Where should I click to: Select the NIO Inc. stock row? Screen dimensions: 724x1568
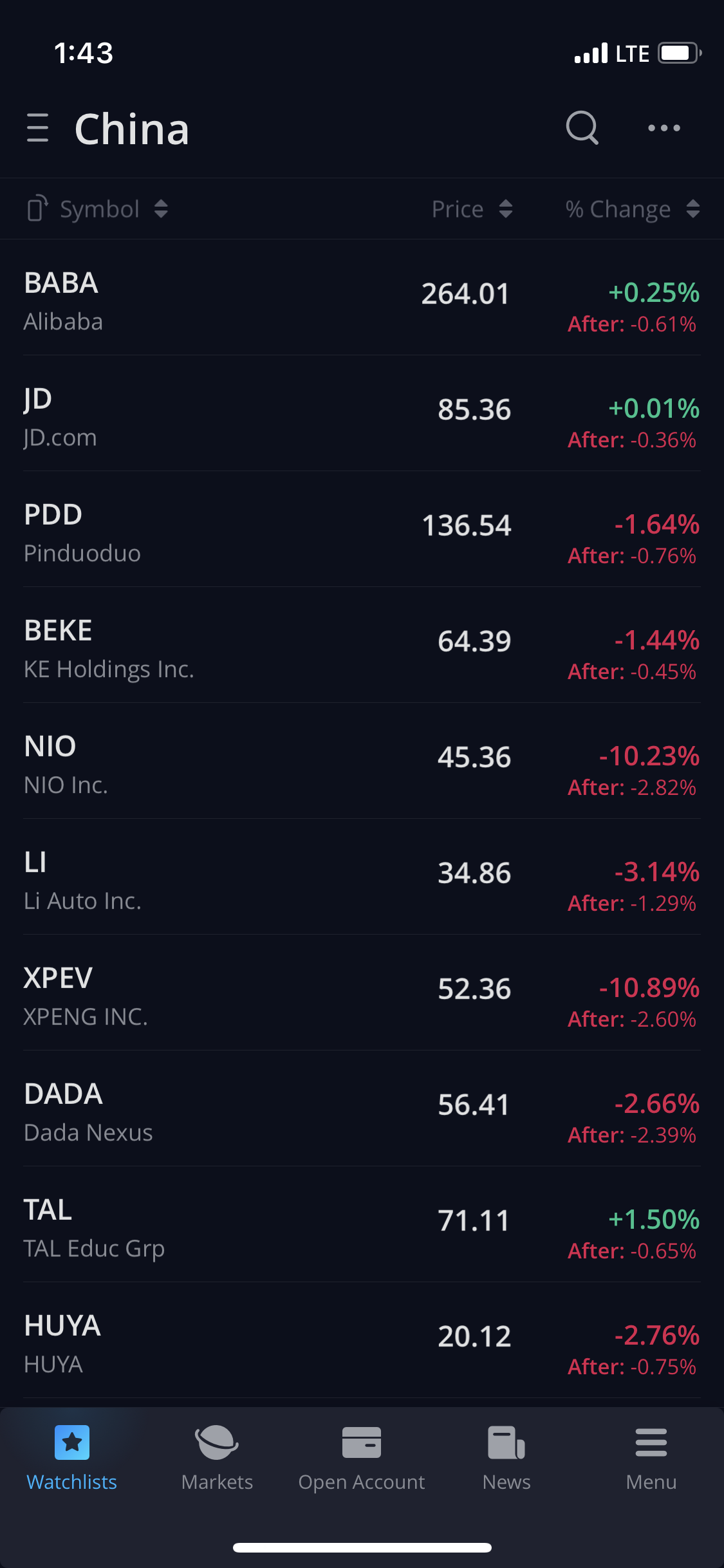[x=193, y=765]
